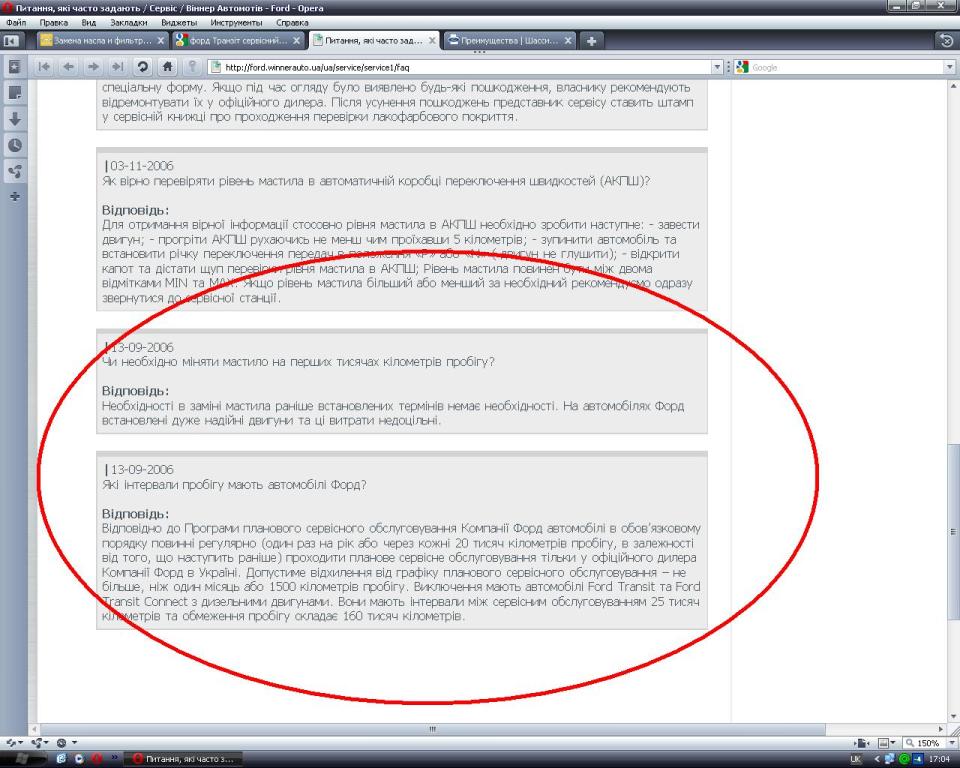The image size is (960, 768).
Task: Click the Reload page button
Action: pyautogui.click(x=143, y=67)
